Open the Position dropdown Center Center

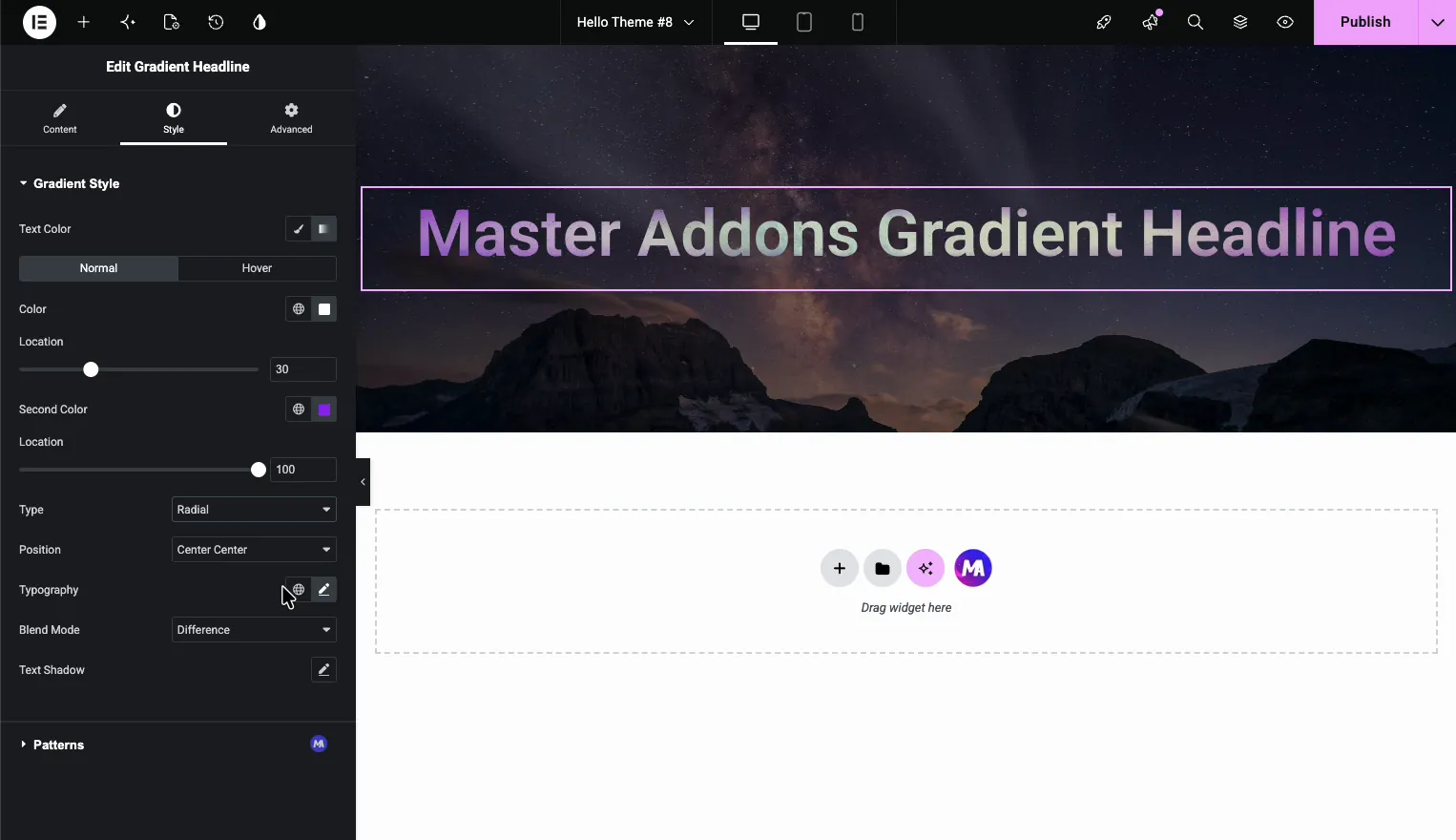tap(254, 550)
